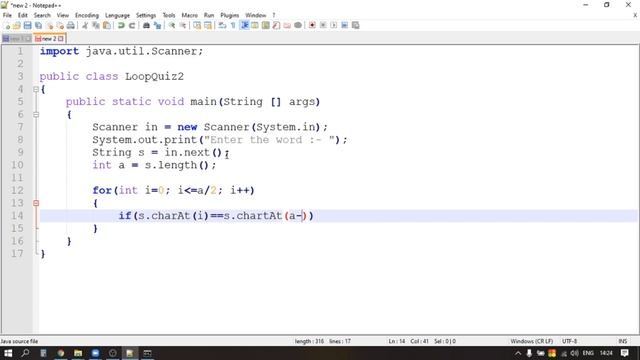
Task: Collapse the main method fold at line 6
Action: 36,115
